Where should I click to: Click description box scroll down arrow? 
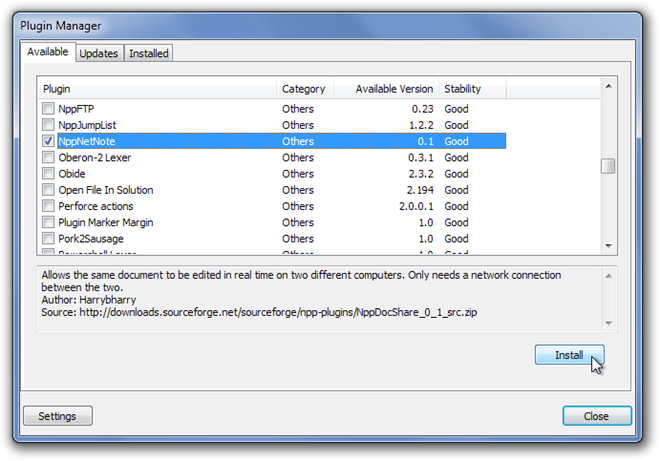[608, 323]
